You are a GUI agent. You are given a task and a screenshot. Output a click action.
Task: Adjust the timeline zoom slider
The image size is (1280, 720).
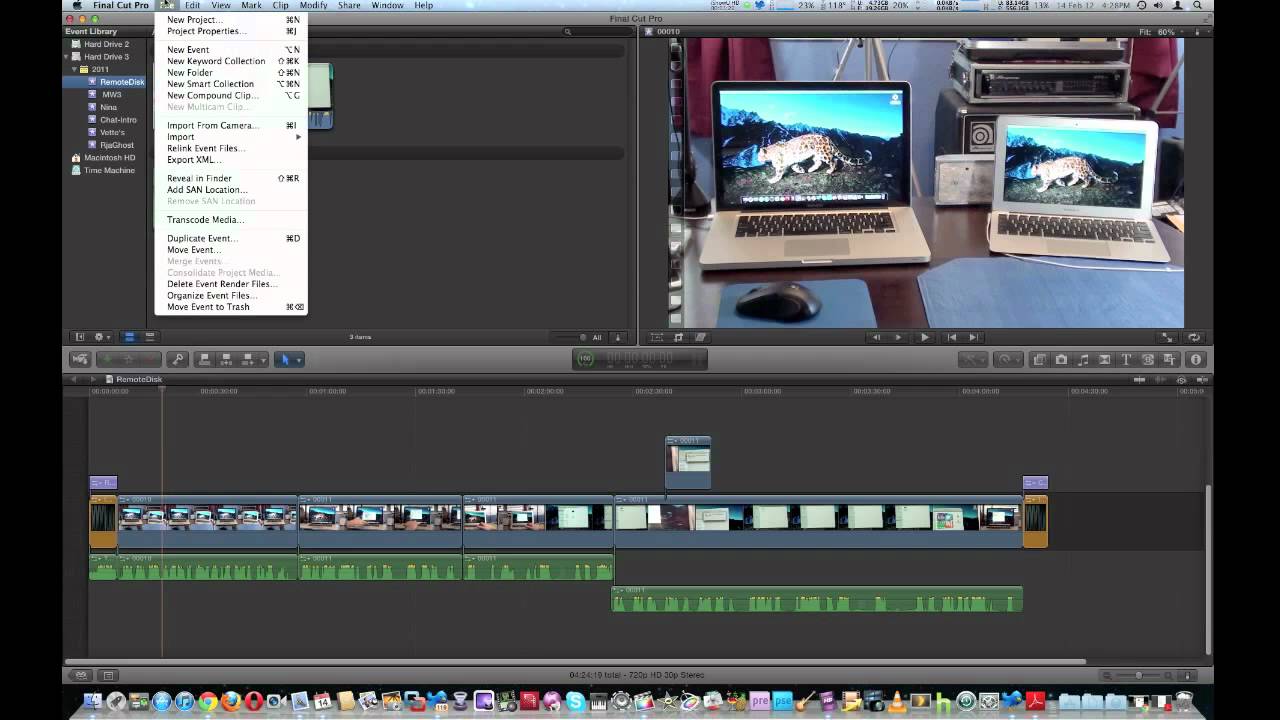pyautogui.click(x=1139, y=676)
